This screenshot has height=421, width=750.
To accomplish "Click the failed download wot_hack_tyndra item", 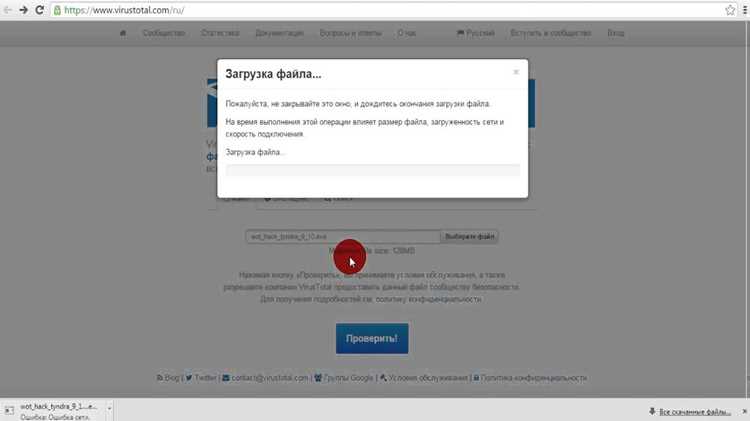I will point(53,411).
